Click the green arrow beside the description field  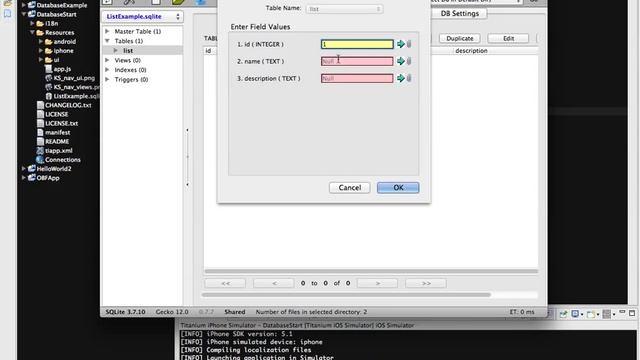click(401, 78)
